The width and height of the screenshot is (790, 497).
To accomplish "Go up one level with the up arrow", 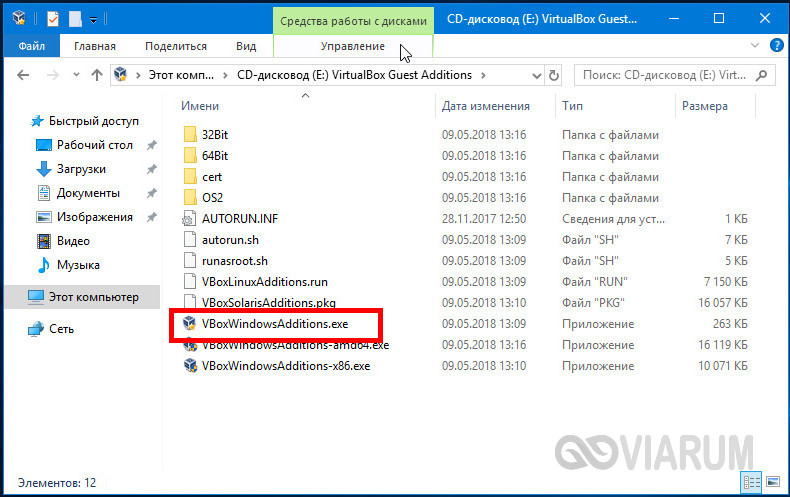I will pyautogui.click(x=97, y=75).
